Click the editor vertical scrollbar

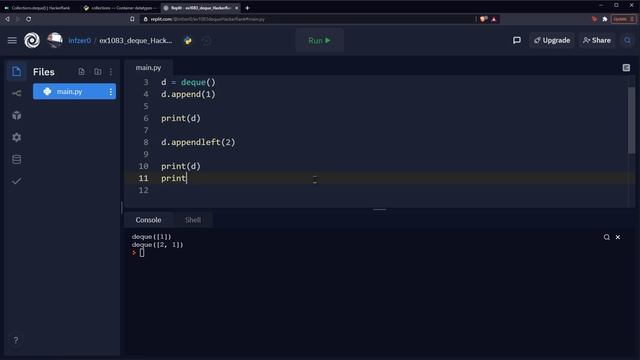pos(631,120)
